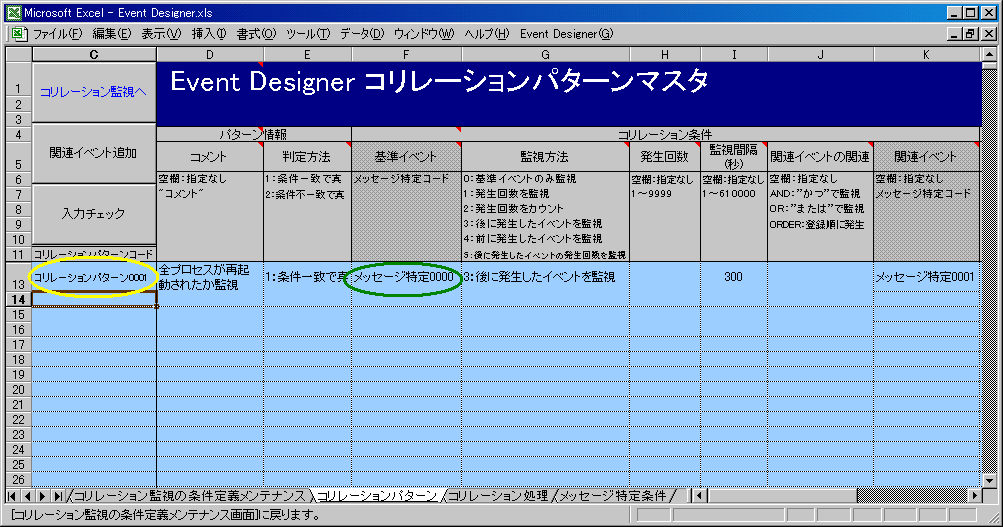Click next sheet tab navigation arrow
The width and height of the screenshot is (1003, 527).
coord(42,496)
